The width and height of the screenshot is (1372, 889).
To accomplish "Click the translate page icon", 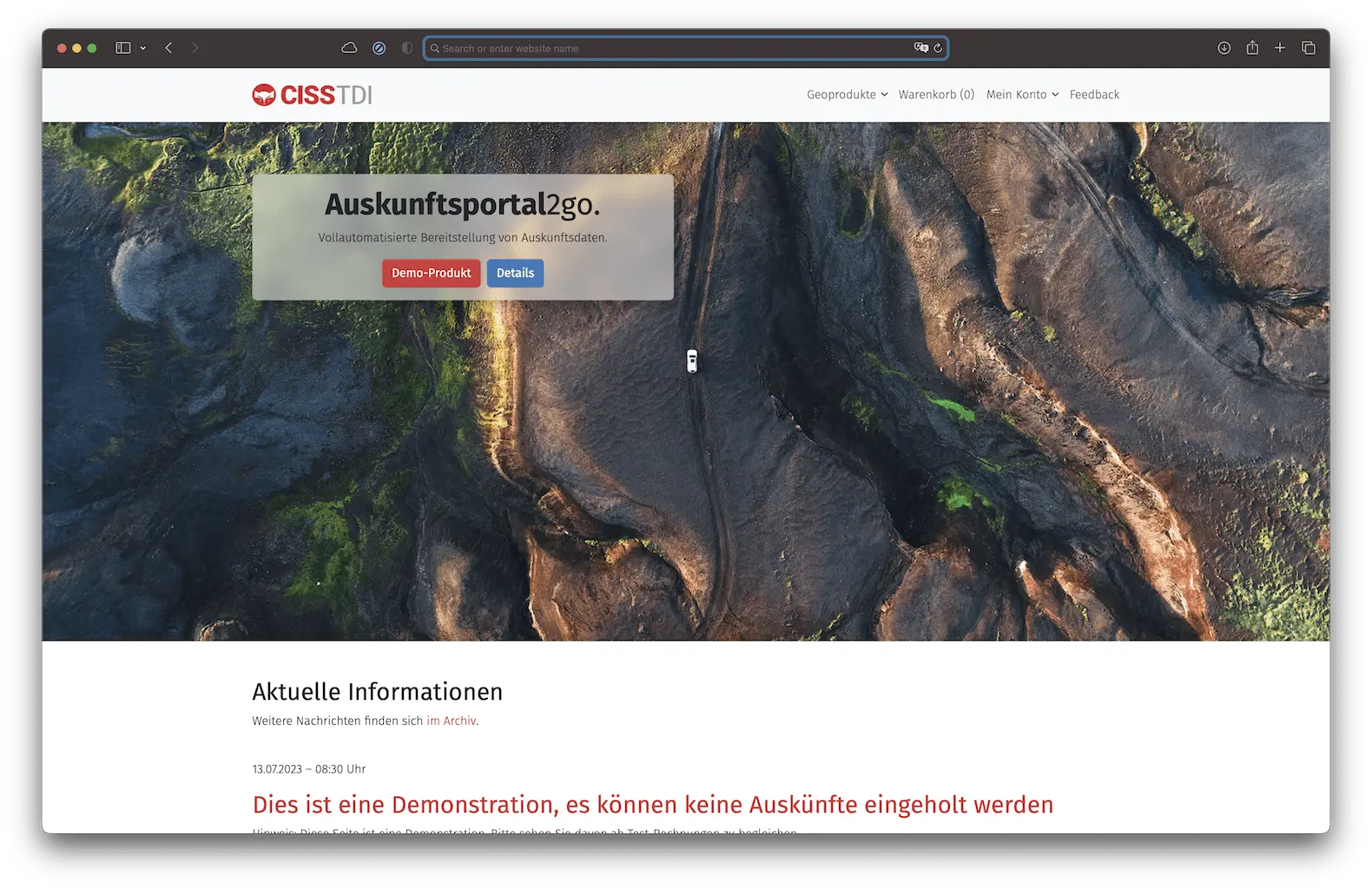I will click(x=920, y=48).
